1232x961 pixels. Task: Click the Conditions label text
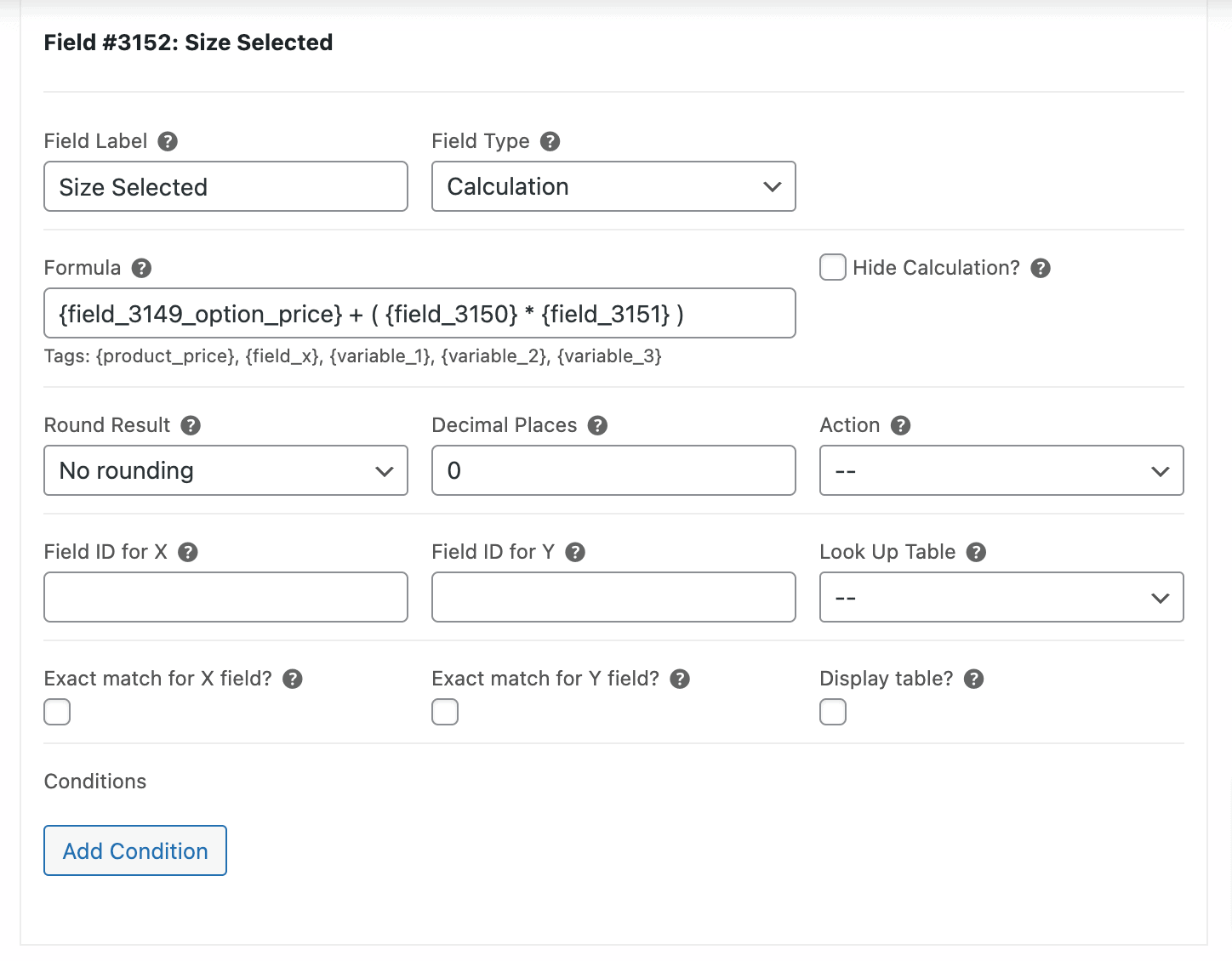click(95, 782)
